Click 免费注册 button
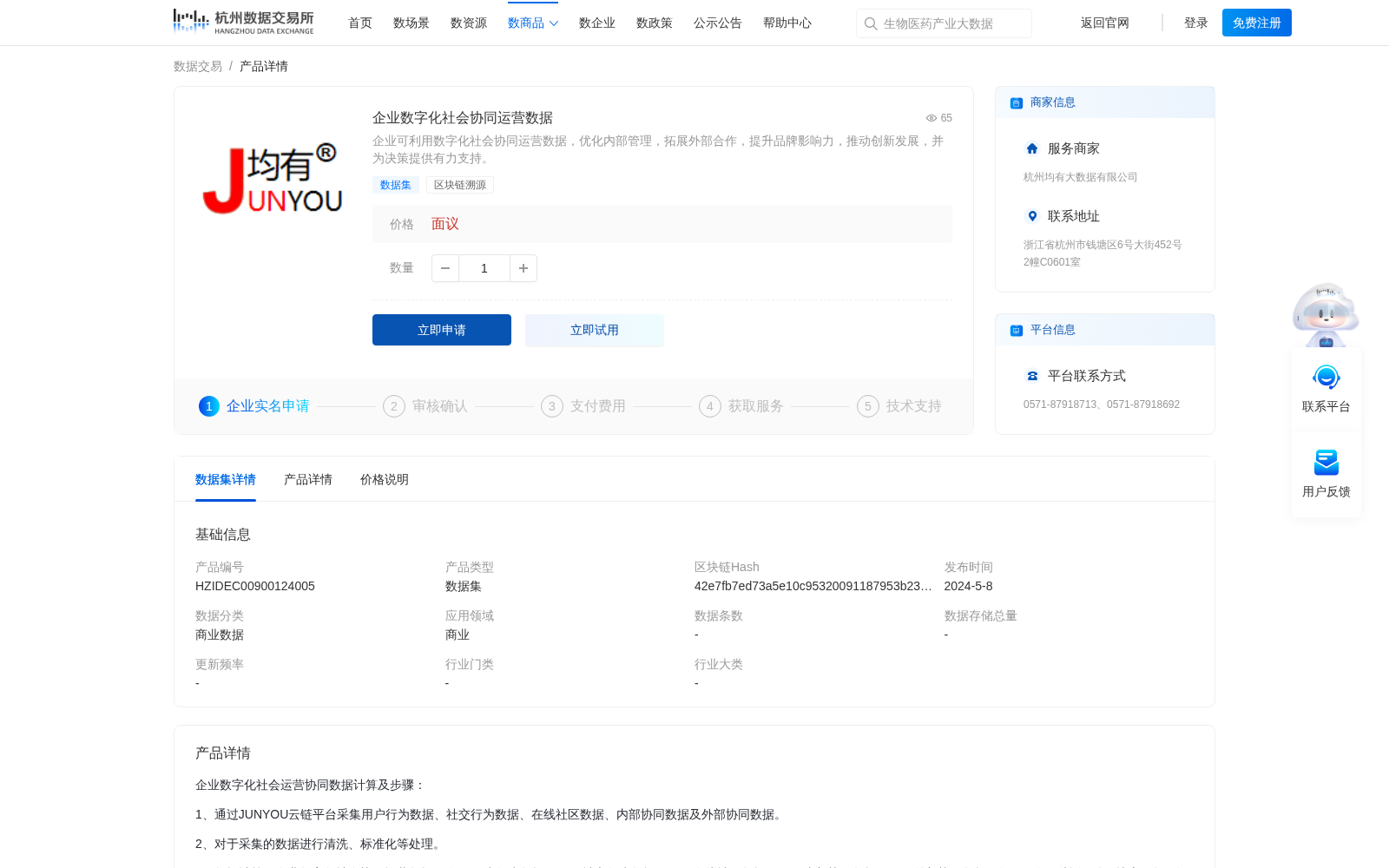Screen dimensions: 1389x868 click(1257, 23)
